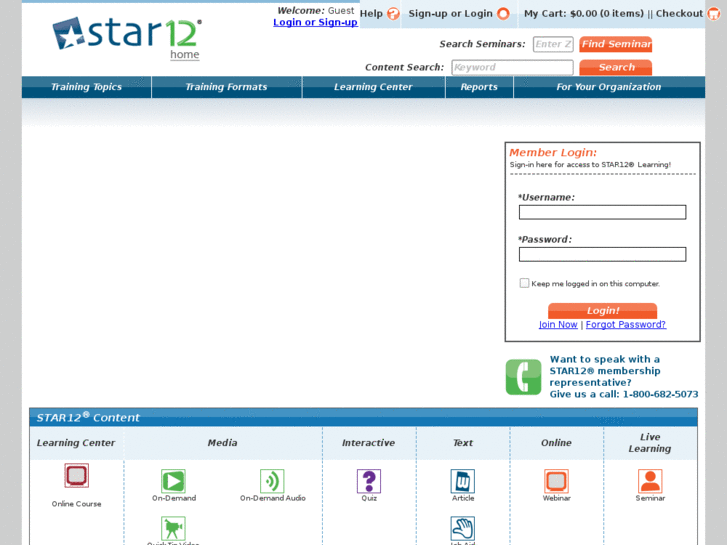Click the Online Course label
Viewport: 727px width, 545px height.
click(77, 504)
